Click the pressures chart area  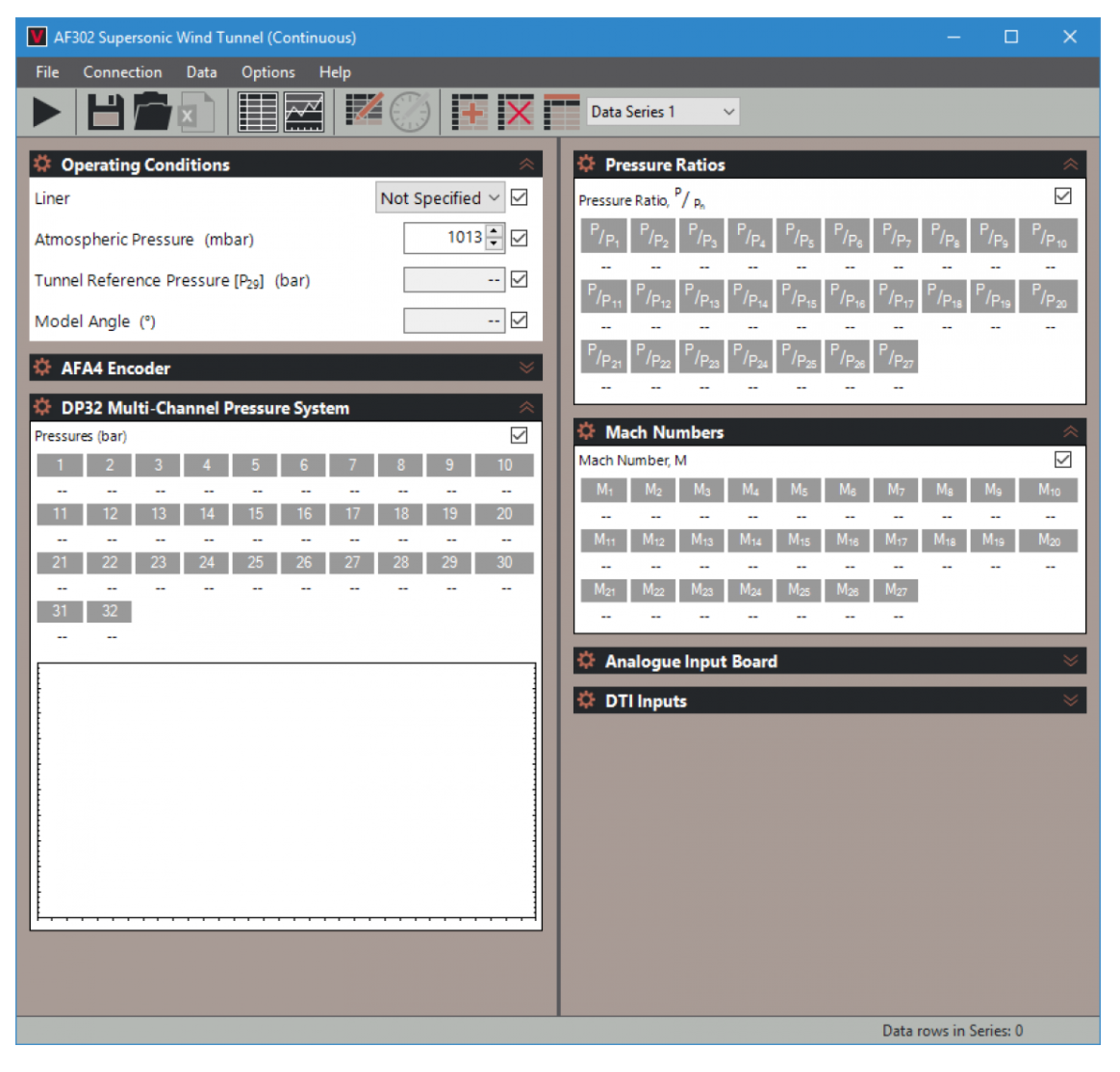pyautogui.click(x=287, y=791)
